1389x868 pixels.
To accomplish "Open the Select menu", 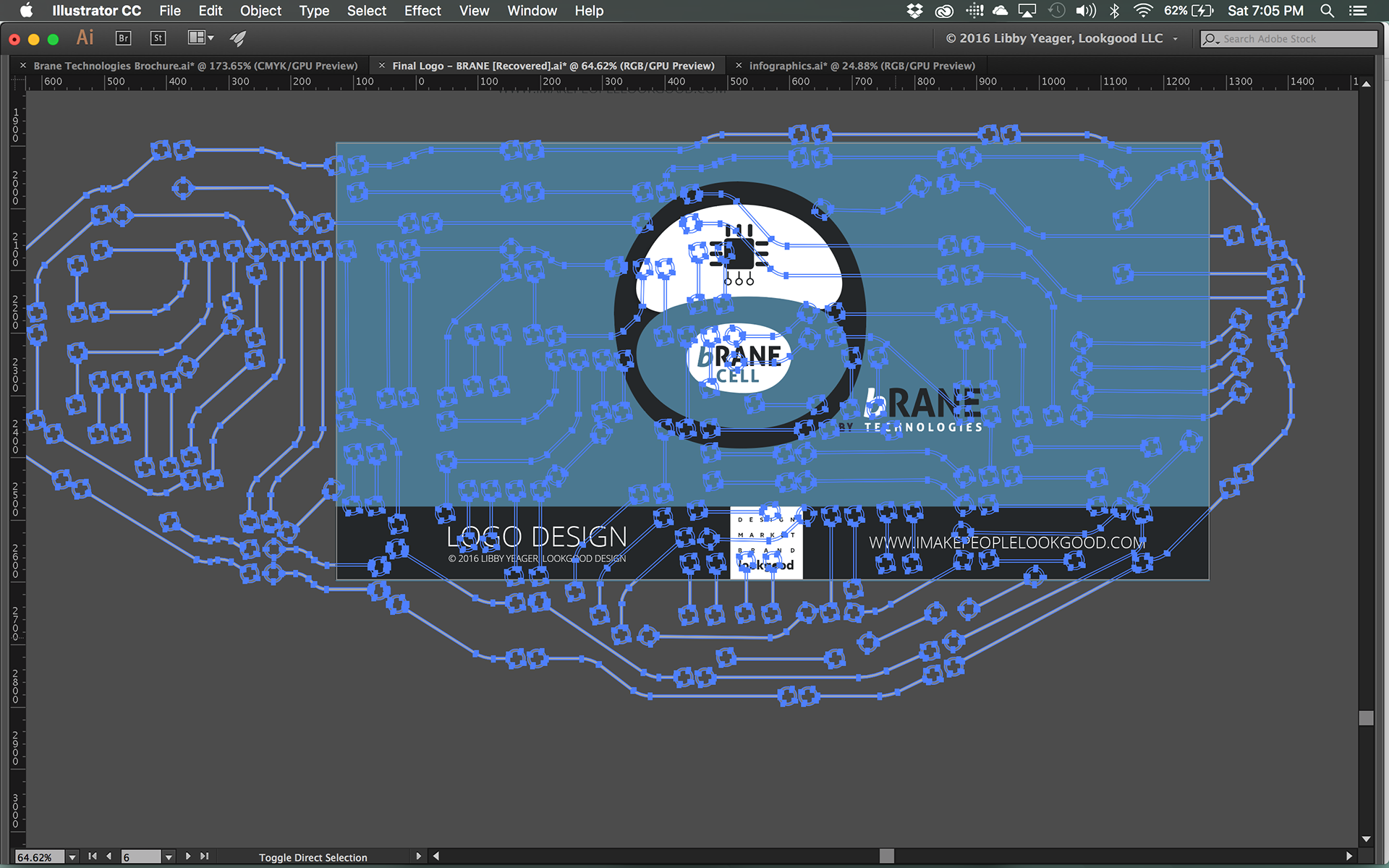I will [x=367, y=10].
